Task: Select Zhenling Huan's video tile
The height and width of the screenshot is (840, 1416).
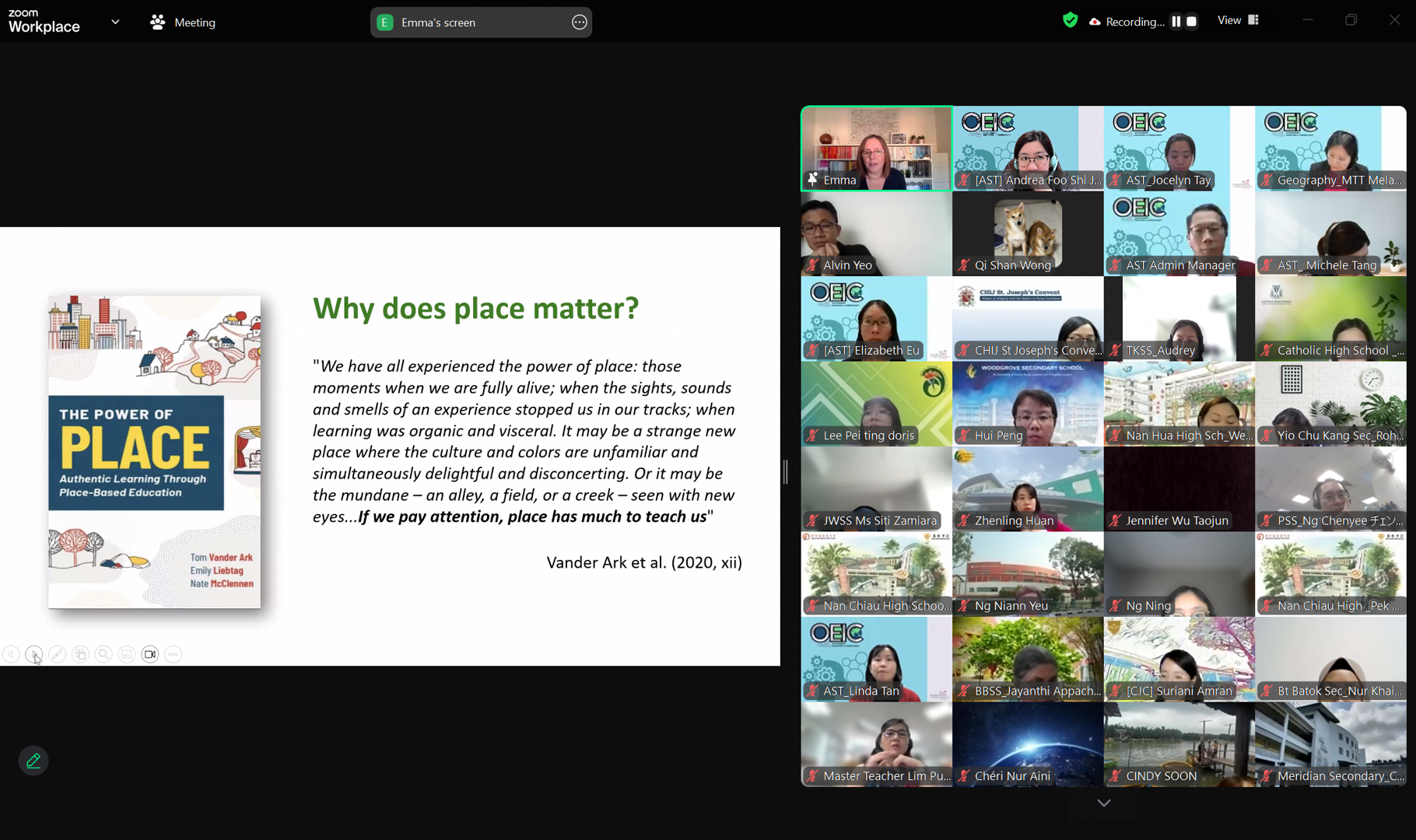Action: [1028, 489]
